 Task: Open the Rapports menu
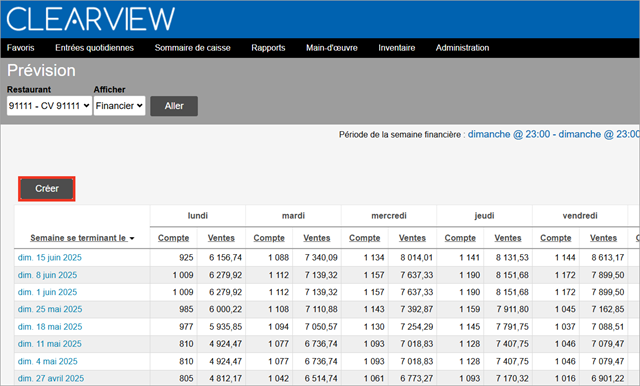268,48
